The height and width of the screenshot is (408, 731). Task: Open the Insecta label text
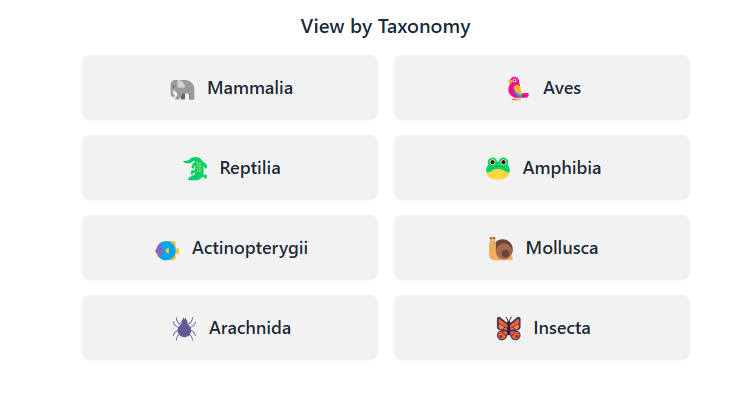coord(562,328)
